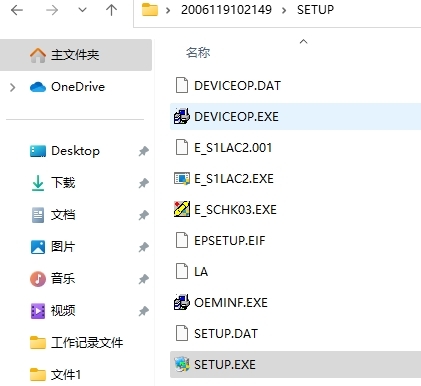Image resolution: width=421 pixels, height=386 pixels.
Task: Unpin Desktop using its pin icon
Action: click(144, 151)
